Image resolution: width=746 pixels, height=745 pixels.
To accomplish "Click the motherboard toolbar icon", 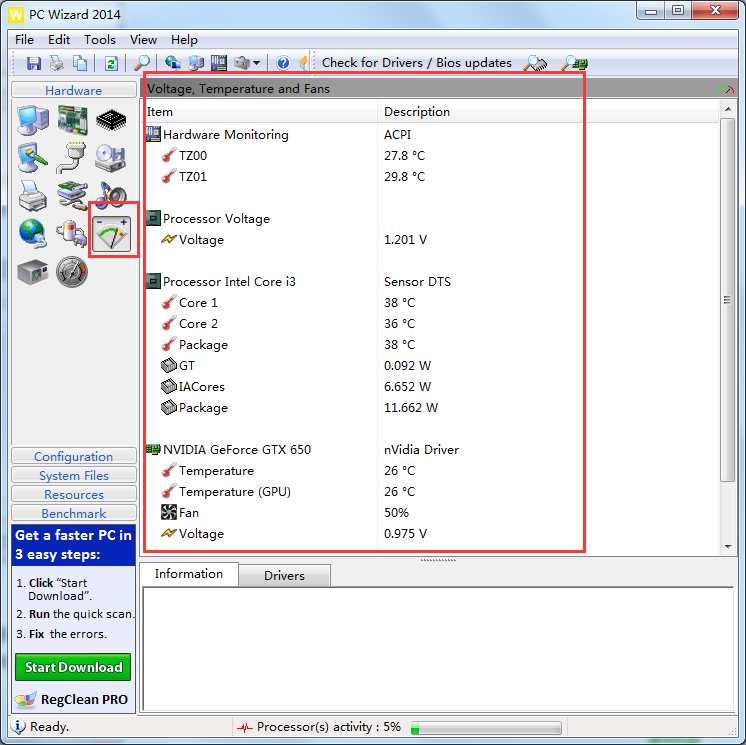I will point(218,63).
